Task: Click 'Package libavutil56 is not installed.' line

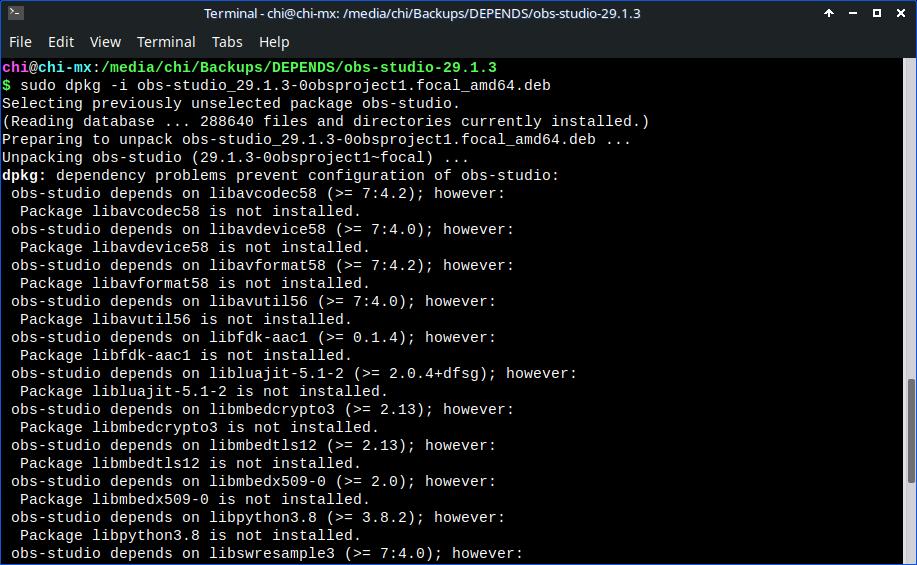Action: pos(186,320)
